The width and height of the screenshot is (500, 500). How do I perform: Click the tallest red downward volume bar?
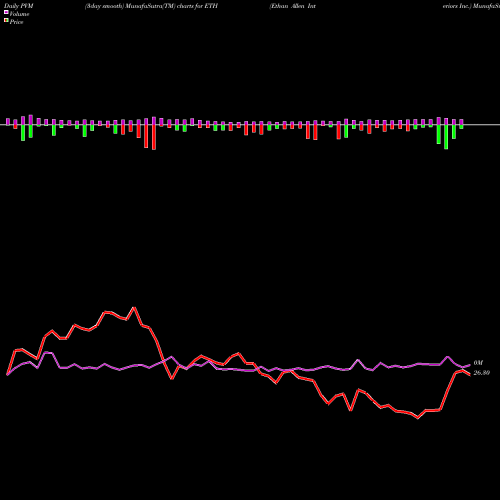pyautogui.click(x=154, y=137)
